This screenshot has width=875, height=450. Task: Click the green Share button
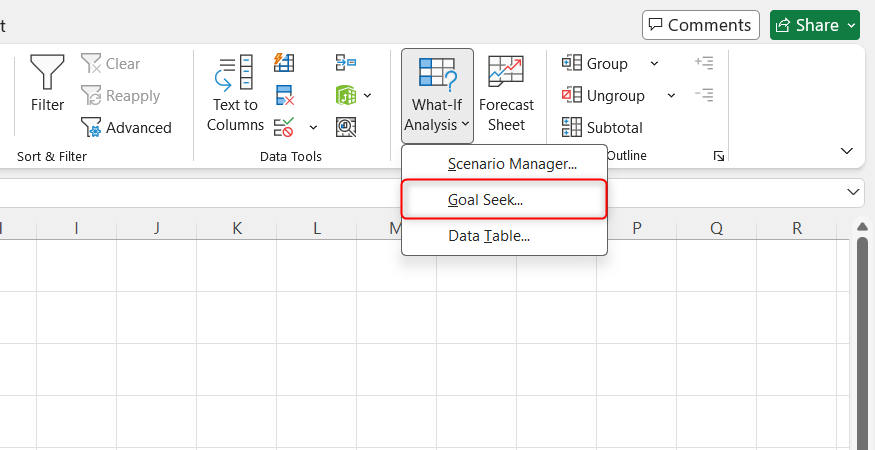815,25
